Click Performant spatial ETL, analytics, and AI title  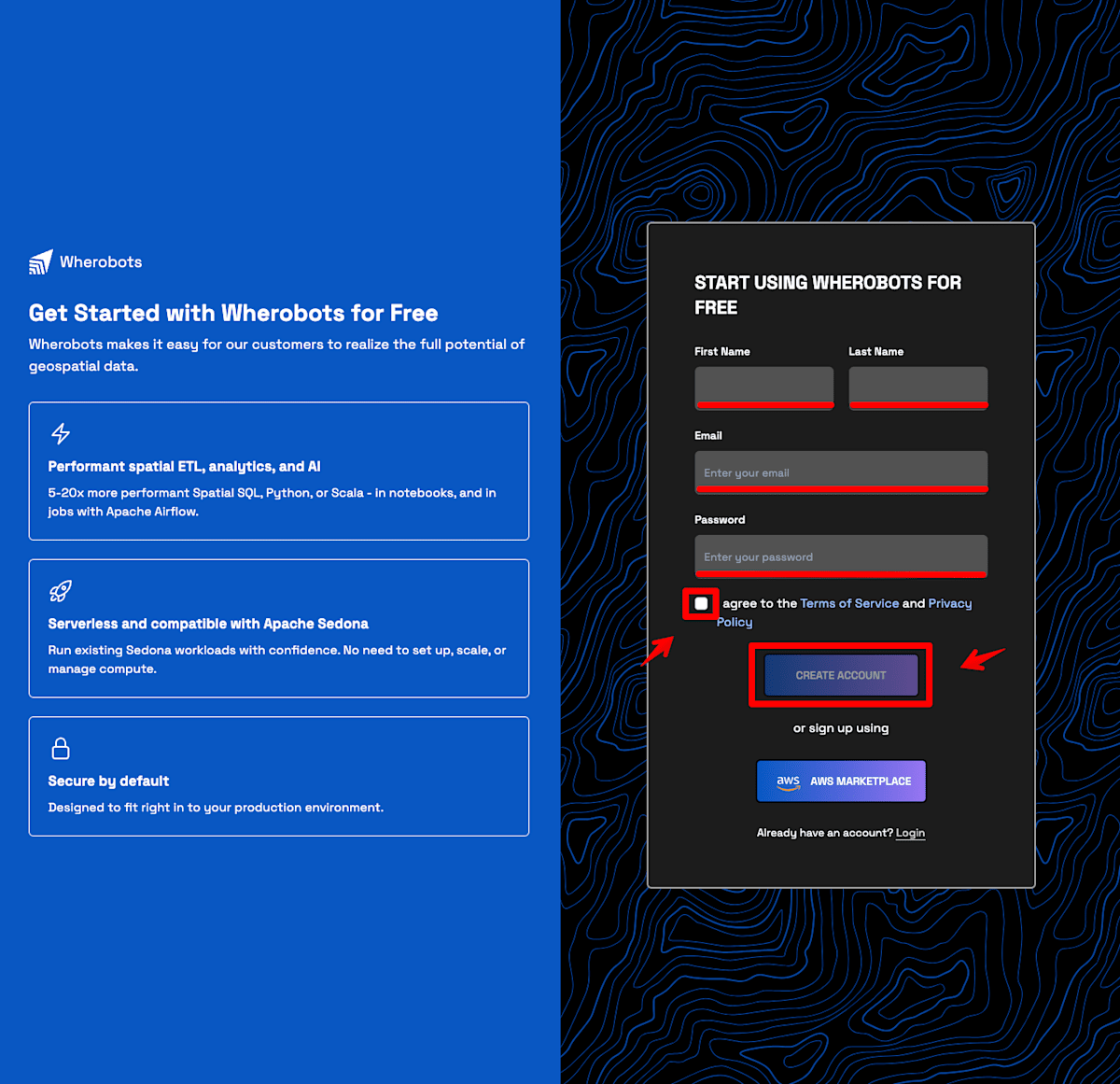(x=184, y=467)
